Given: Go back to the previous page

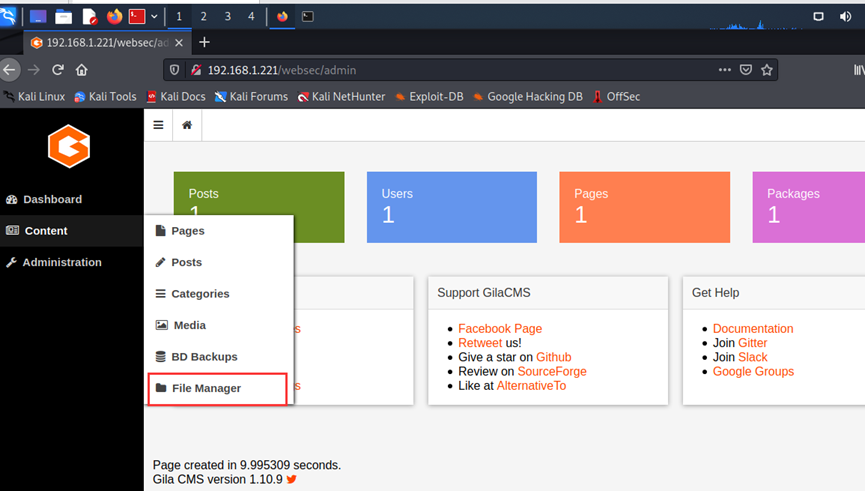Looking at the screenshot, I should pyautogui.click(x=9, y=70).
